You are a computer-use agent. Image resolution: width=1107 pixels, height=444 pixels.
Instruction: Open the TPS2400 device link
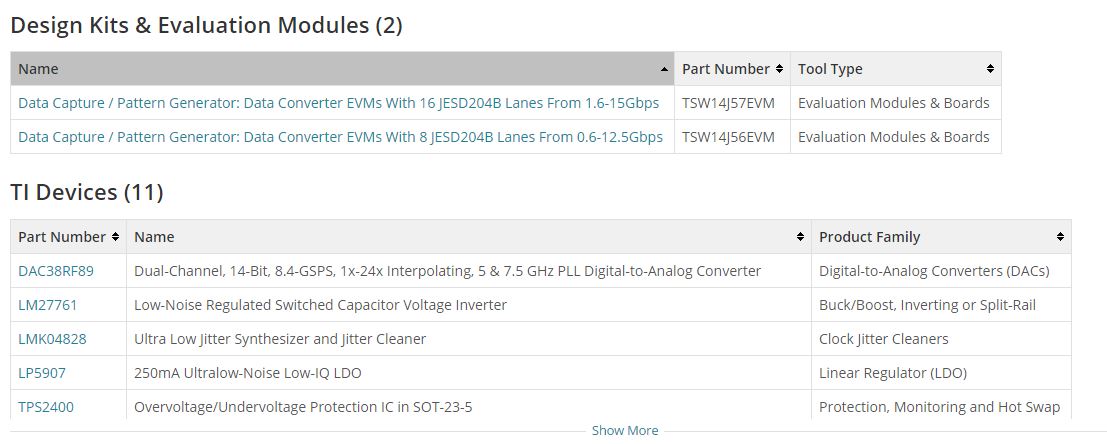46,407
